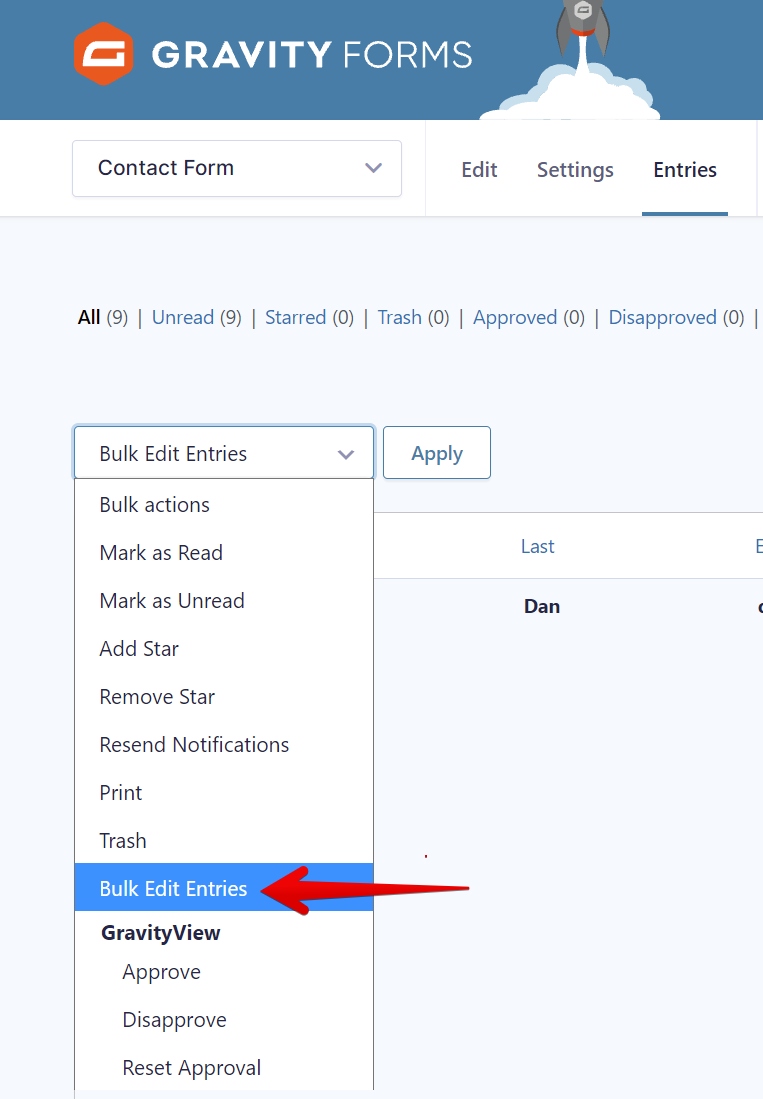
Task: Show Approved entries filter
Action: tap(515, 318)
